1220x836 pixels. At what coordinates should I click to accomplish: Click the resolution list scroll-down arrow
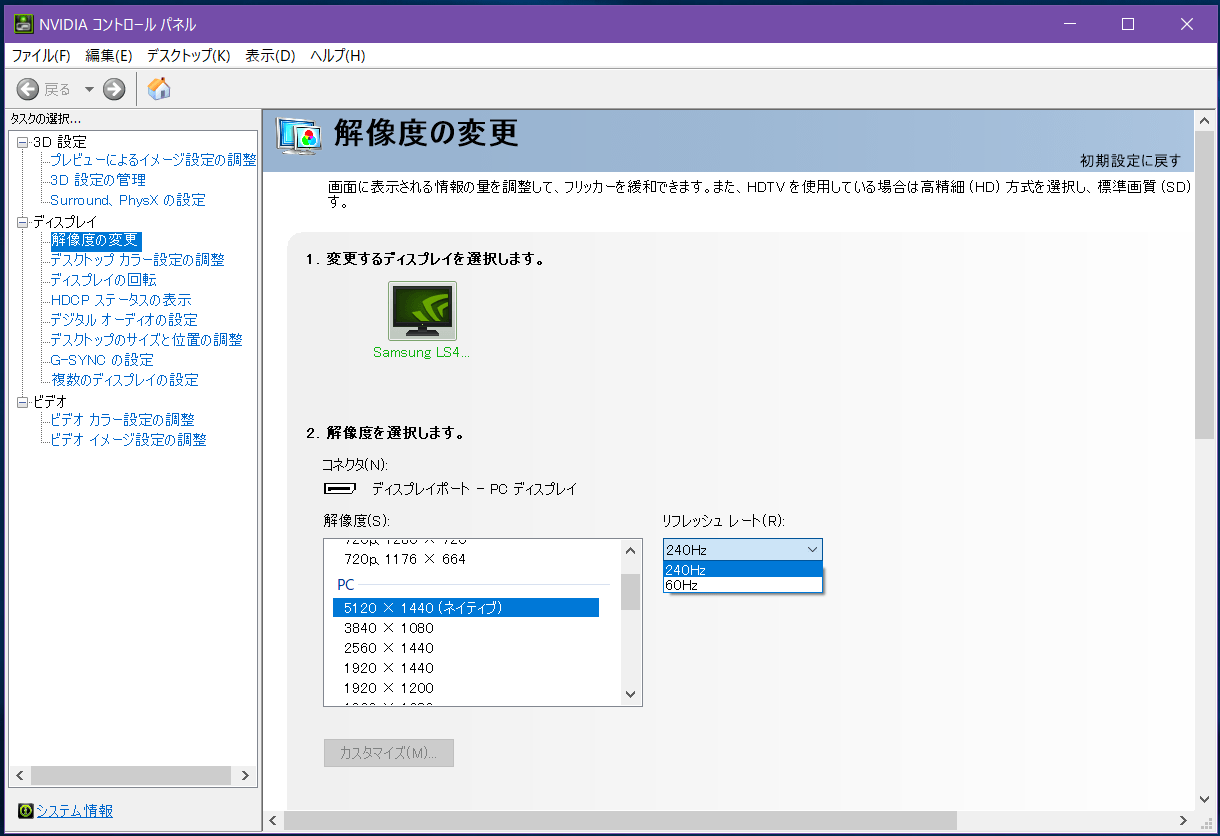[x=630, y=694]
